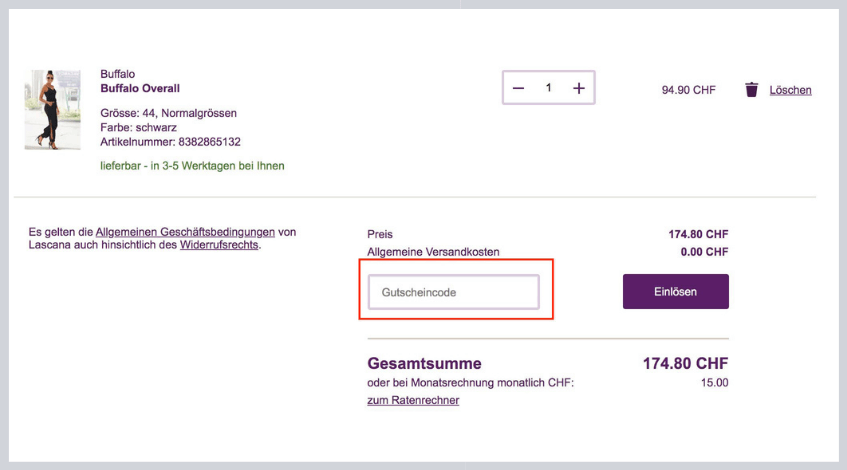The image size is (847, 470).
Task: Click the Einlösen button
Action: coord(675,291)
